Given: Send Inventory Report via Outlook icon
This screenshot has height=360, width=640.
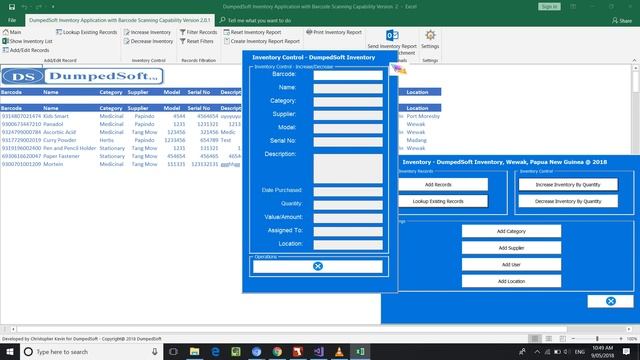Looking at the screenshot, I should pos(392,36).
